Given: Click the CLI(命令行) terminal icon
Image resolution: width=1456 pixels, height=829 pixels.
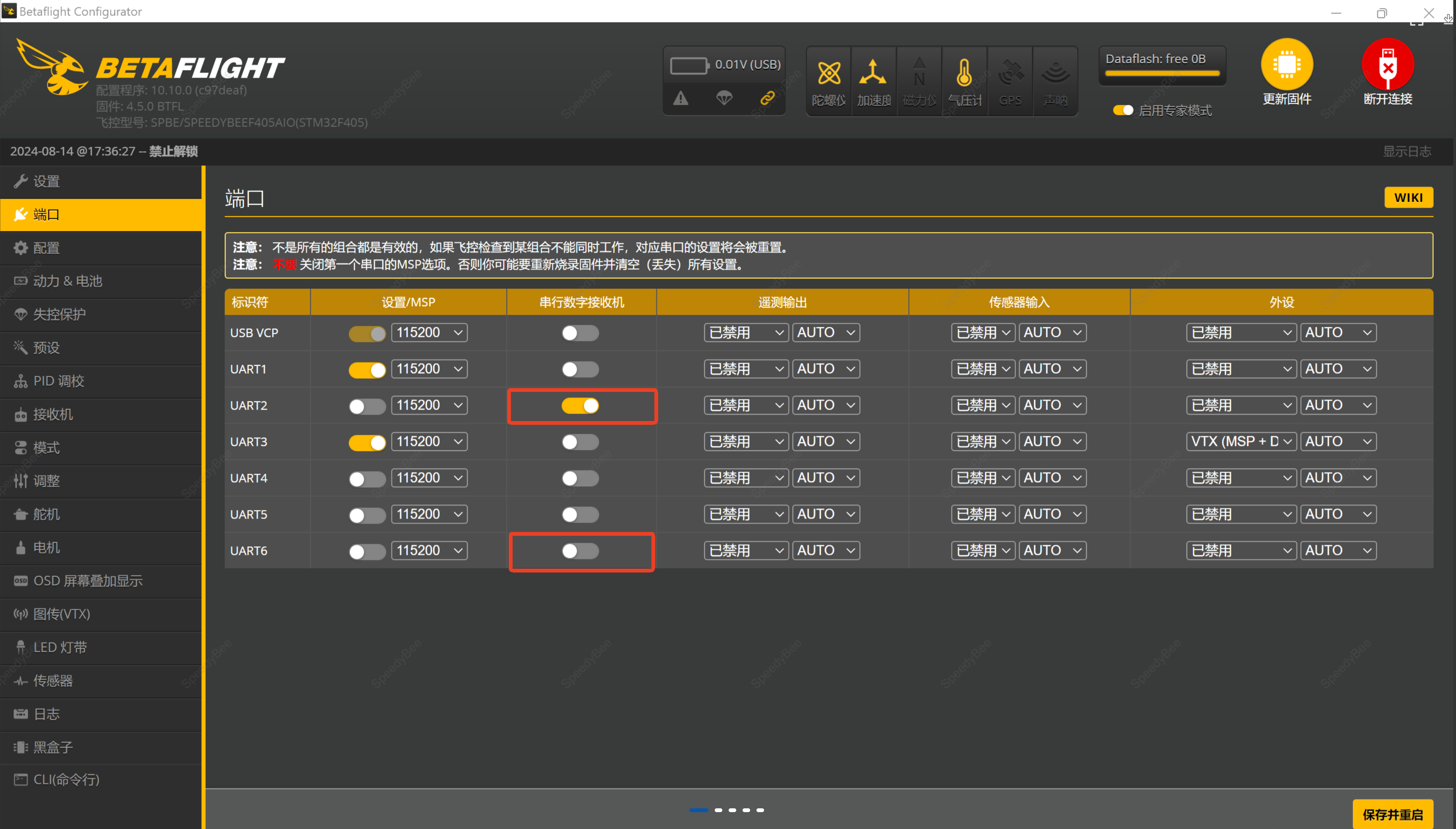Looking at the screenshot, I should (21, 780).
